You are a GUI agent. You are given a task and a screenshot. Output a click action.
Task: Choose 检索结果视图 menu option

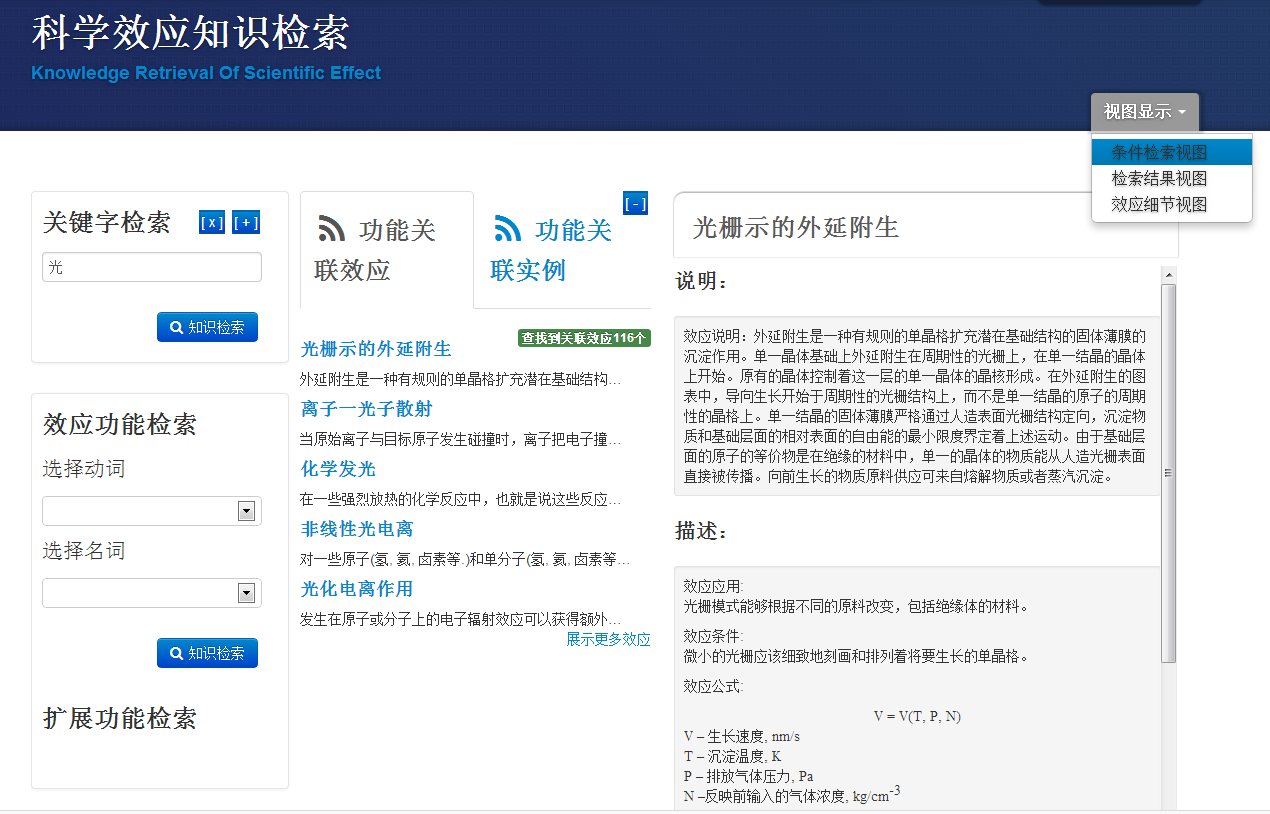point(1159,179)
